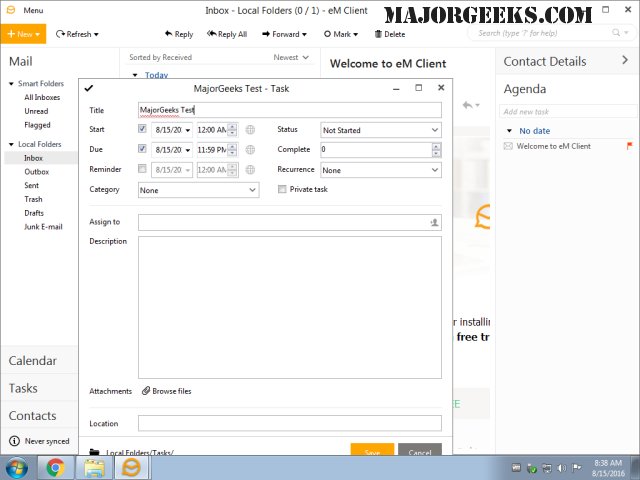Open the Unread smart folder
Viewport: 640px width, 480px height.
point(36,111)
